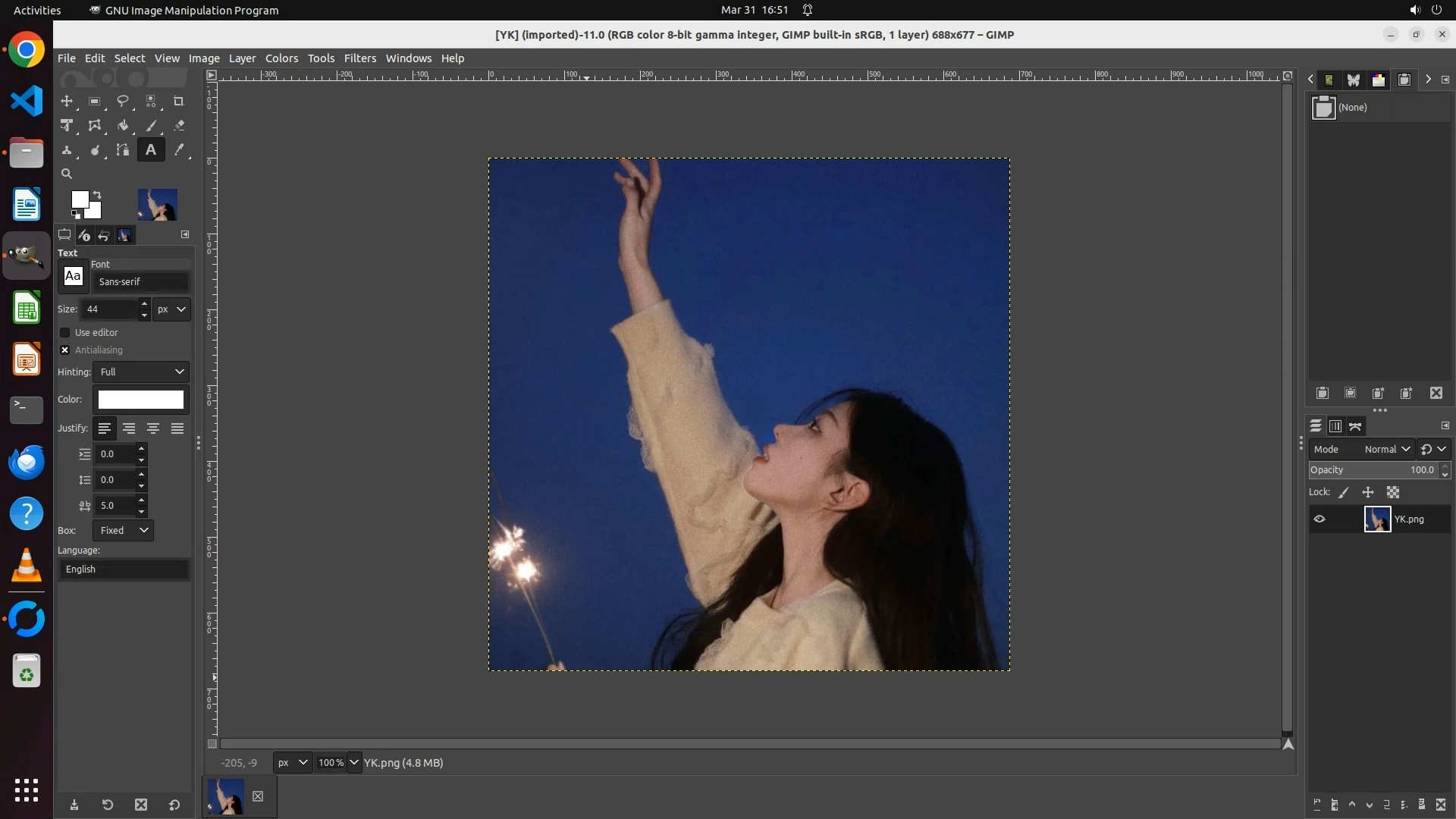This screenshot has width=1456, height=819.
Task: Choose the Color Picker eyedropper tool
Action: (x=179, y=150)
